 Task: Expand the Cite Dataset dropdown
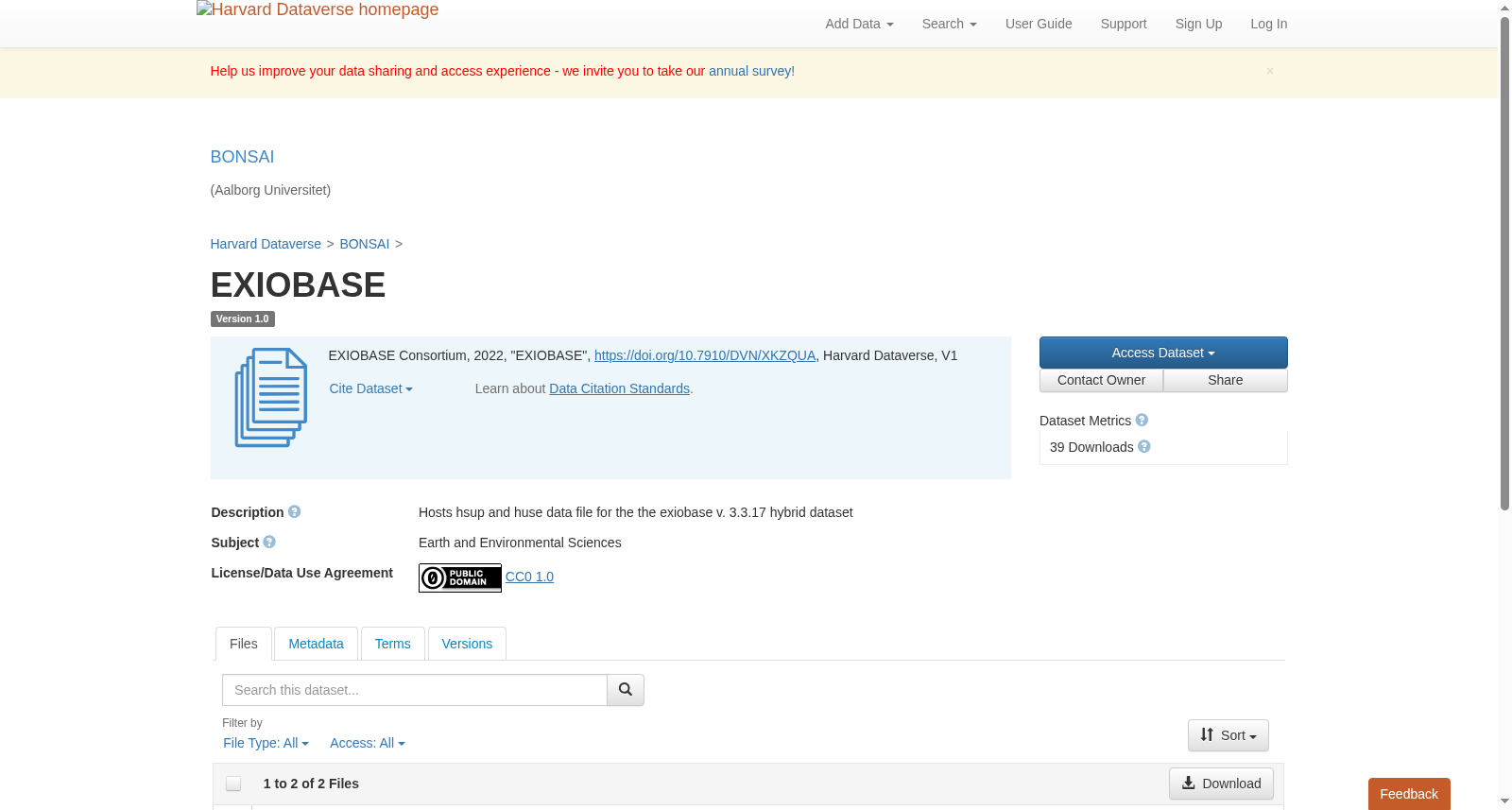(x=370, y=388)
